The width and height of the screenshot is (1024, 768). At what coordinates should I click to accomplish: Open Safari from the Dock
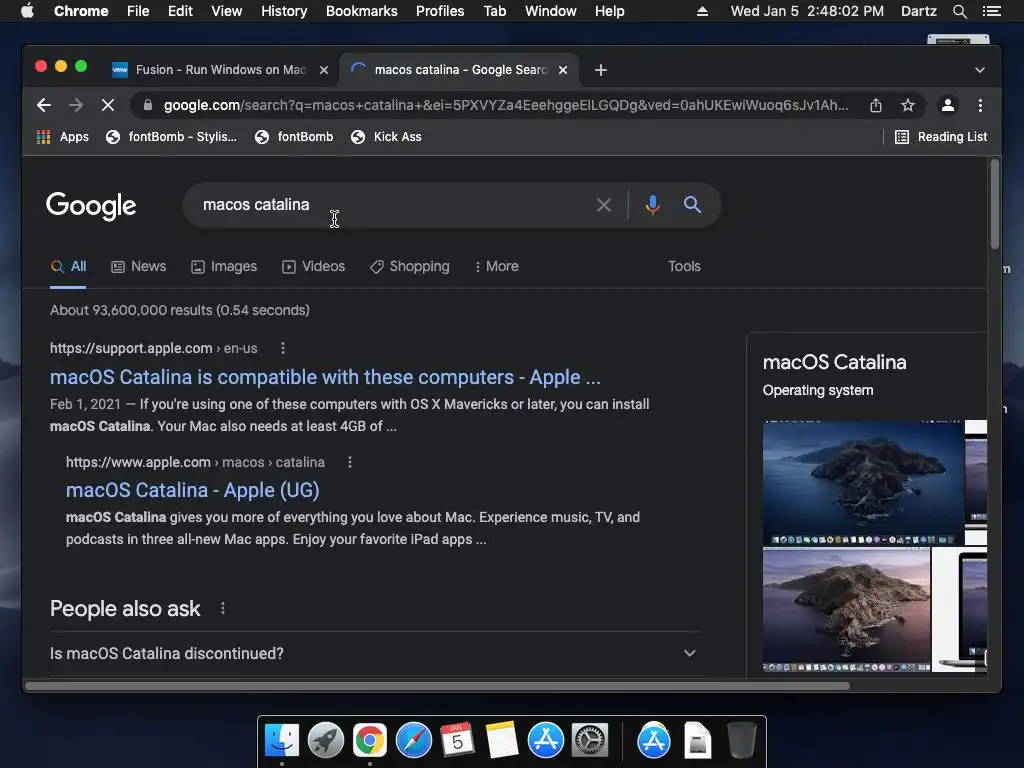tap(414, 741)
